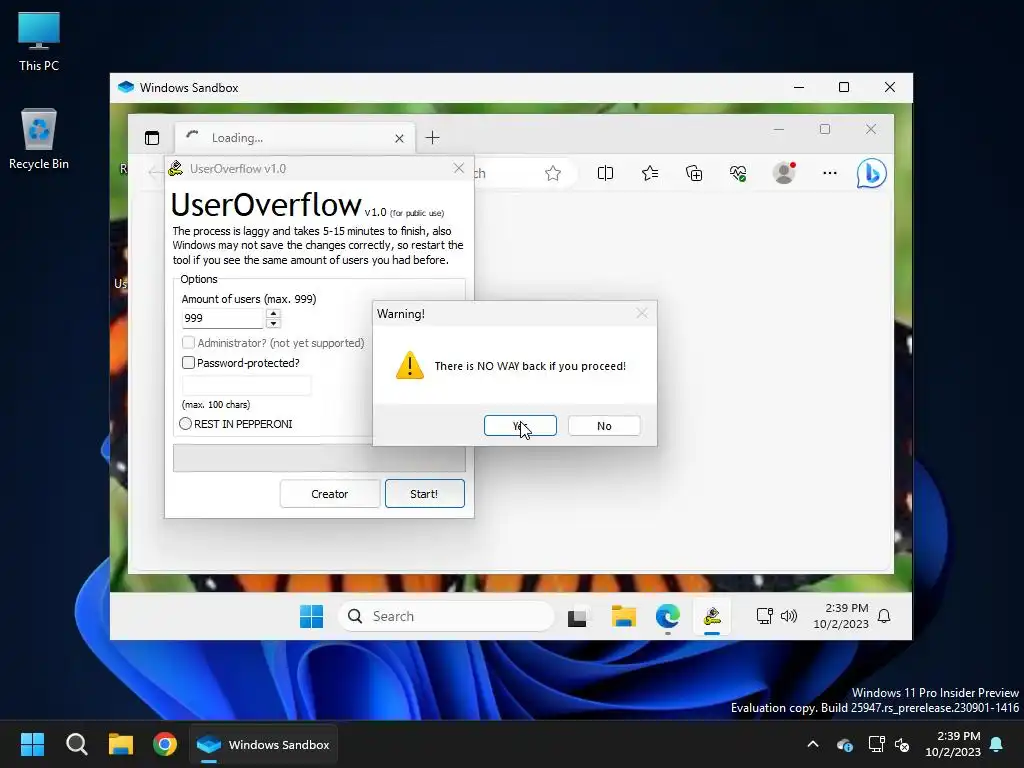Open host notification bell icon
This screenshot has width=1024, height=768.
pyautogui.click(x=997, y=744)
